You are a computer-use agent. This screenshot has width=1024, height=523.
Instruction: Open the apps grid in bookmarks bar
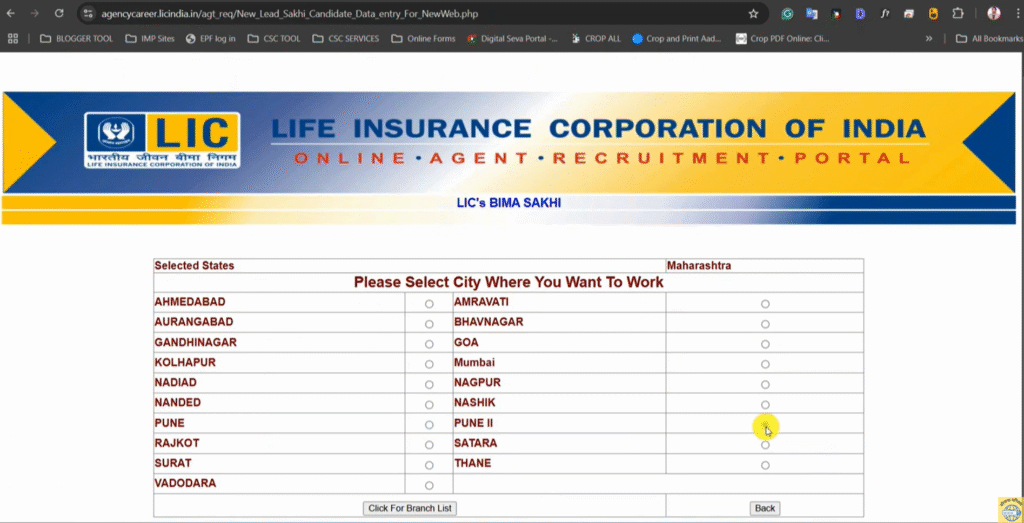pos(13,39)
